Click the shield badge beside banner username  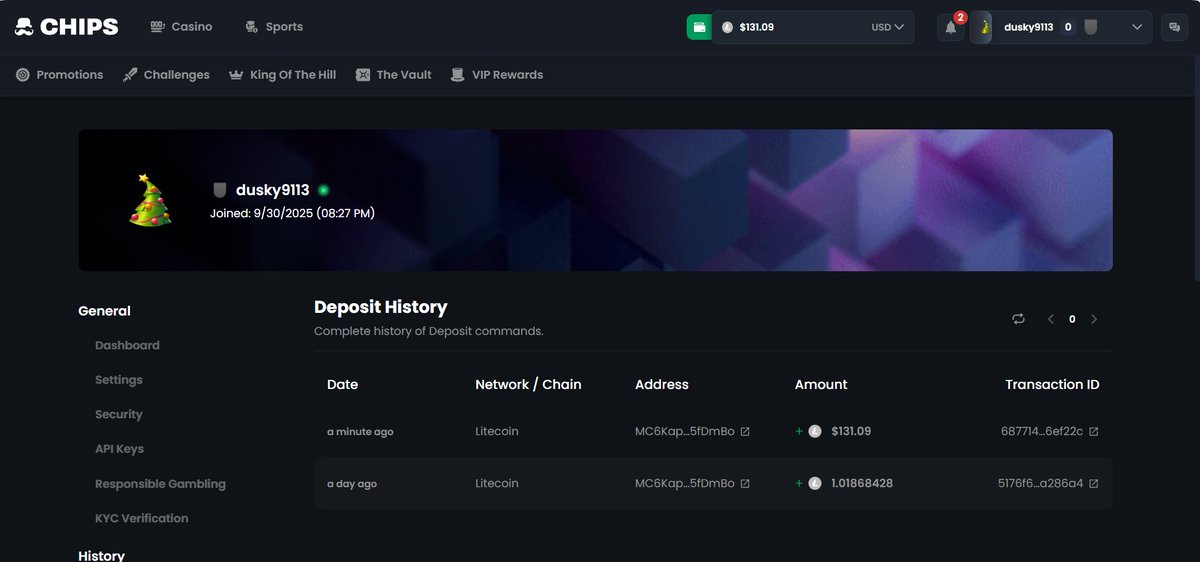tap(220, 190)
